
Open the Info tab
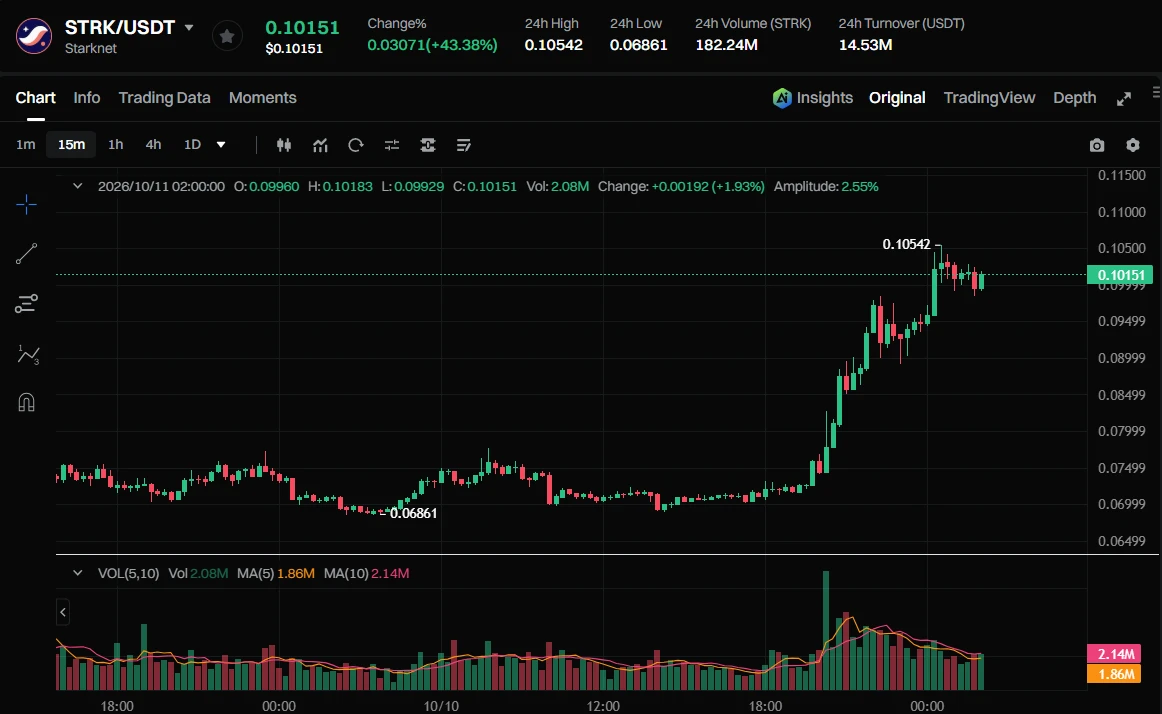pyautogui.click(x=87, y=98)
